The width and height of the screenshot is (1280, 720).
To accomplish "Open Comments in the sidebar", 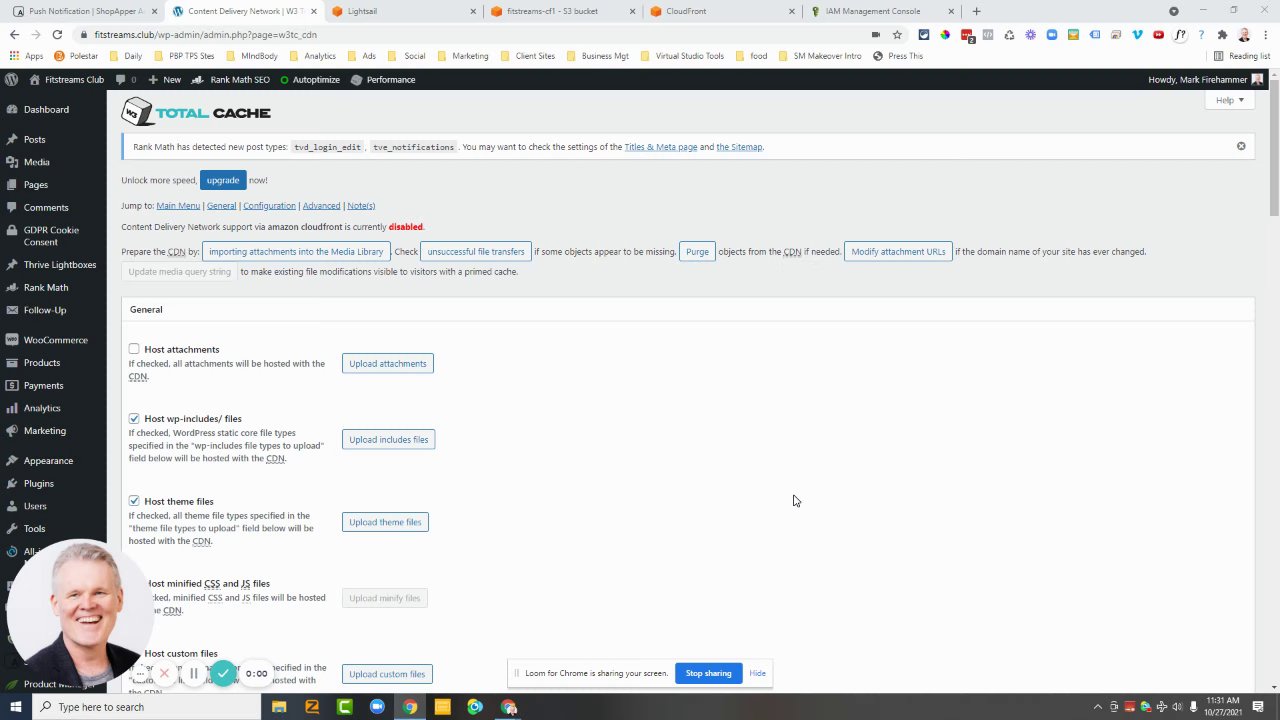I will 46,207.
